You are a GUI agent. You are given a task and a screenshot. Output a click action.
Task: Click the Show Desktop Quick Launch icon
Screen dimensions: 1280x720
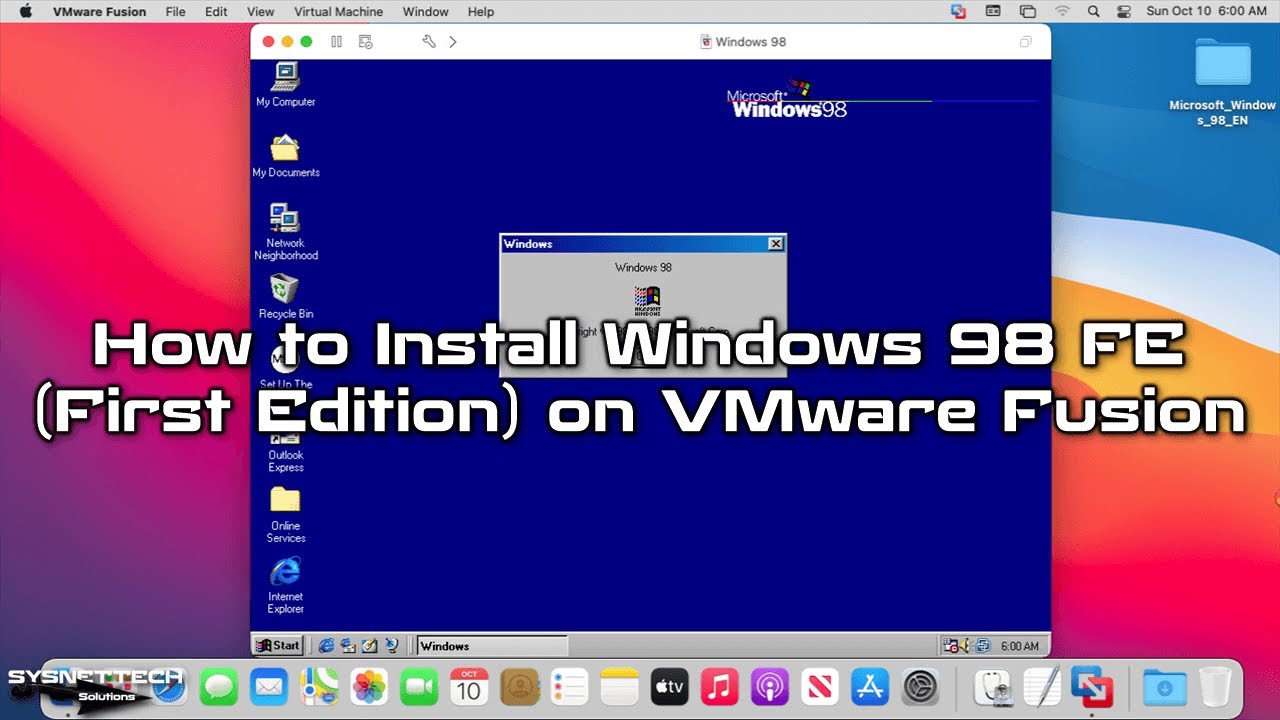369,646
